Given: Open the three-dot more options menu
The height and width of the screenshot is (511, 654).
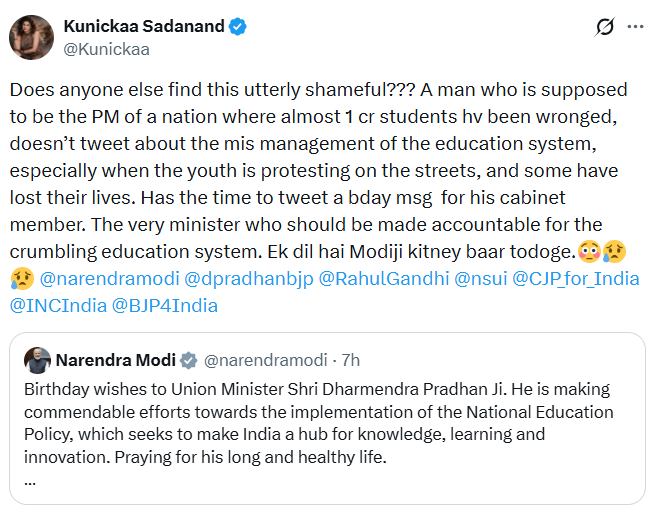Looking at the screenshot, I should click(x=635, y=27).
